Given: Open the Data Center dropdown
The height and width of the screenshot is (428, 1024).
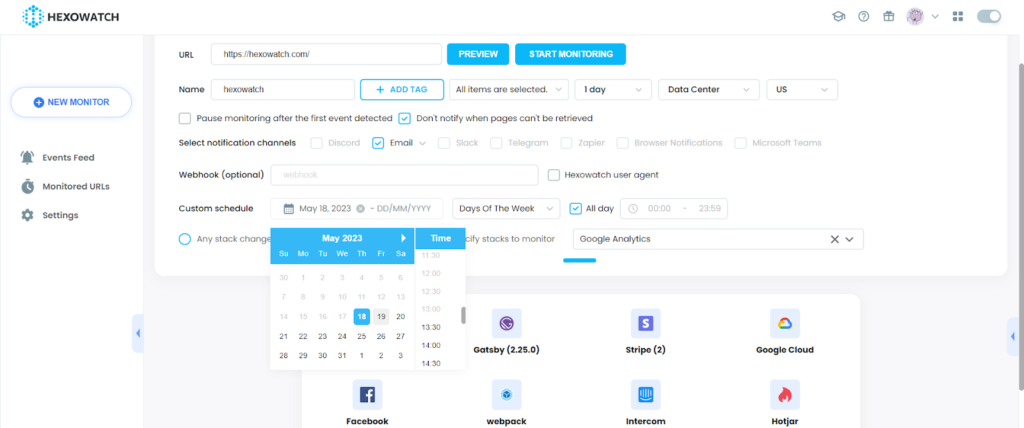Looking at the screenshot, I should click(709, 90).
